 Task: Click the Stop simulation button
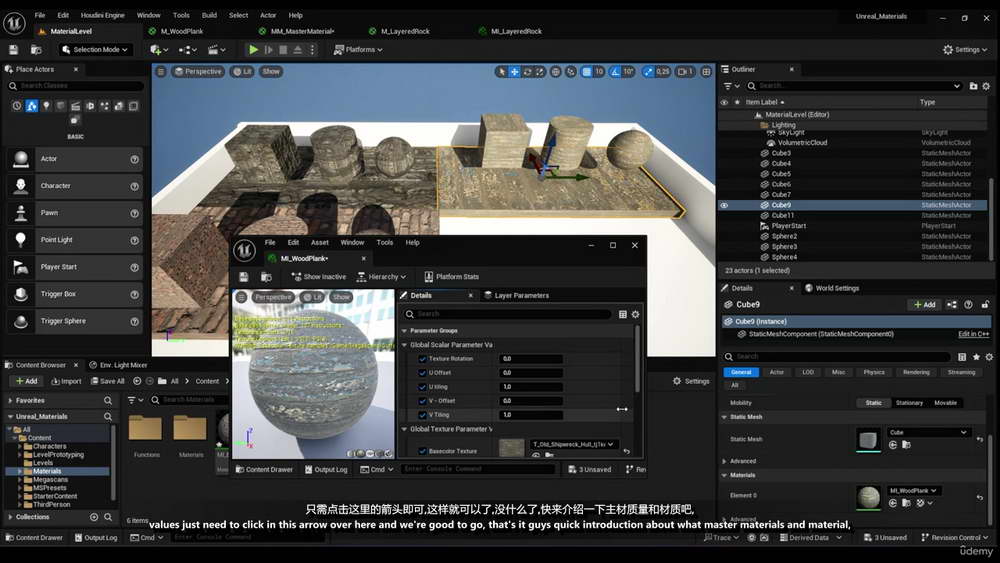pos(283,50)
